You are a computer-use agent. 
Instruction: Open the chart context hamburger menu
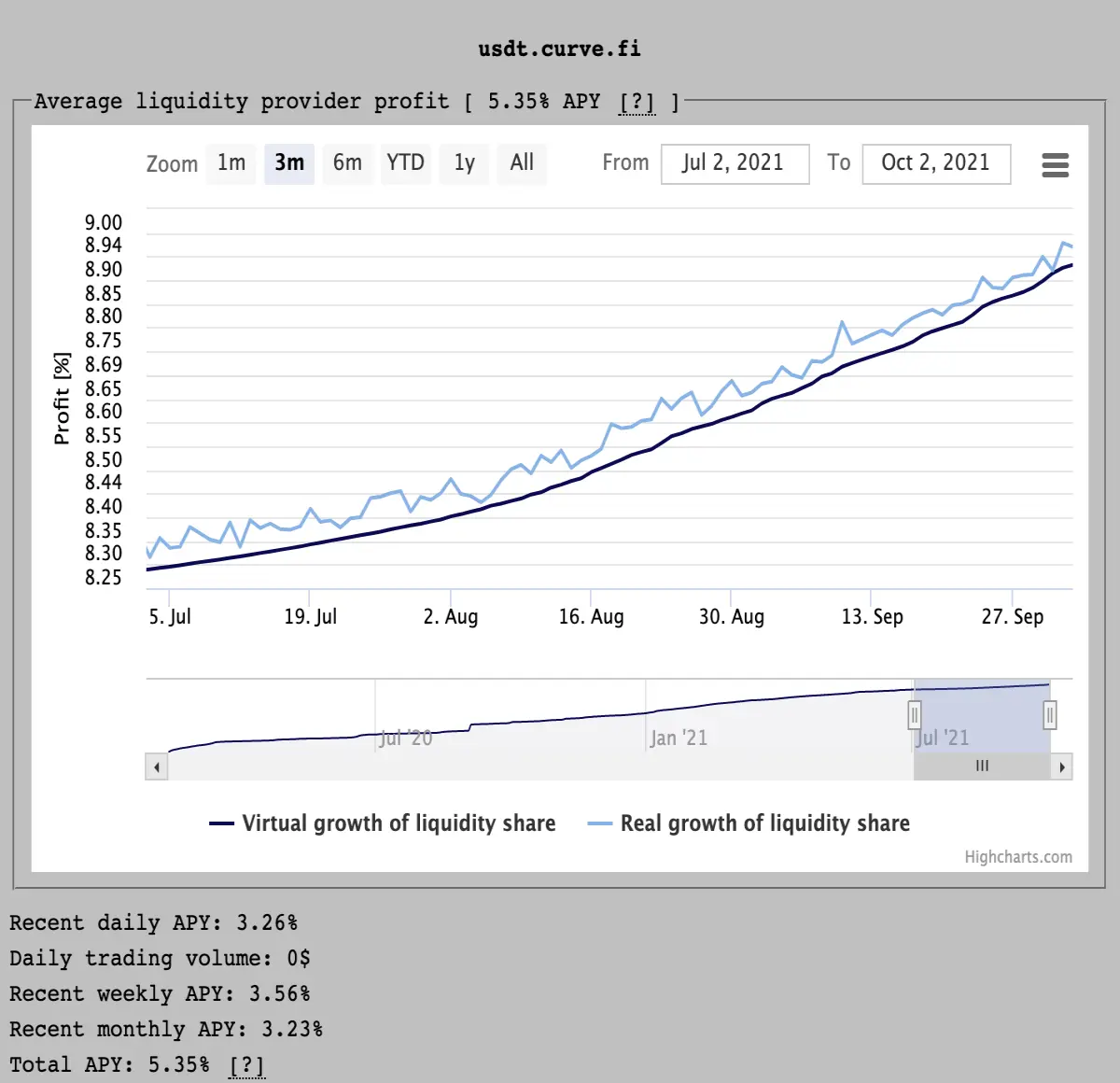pos(1055,165)
